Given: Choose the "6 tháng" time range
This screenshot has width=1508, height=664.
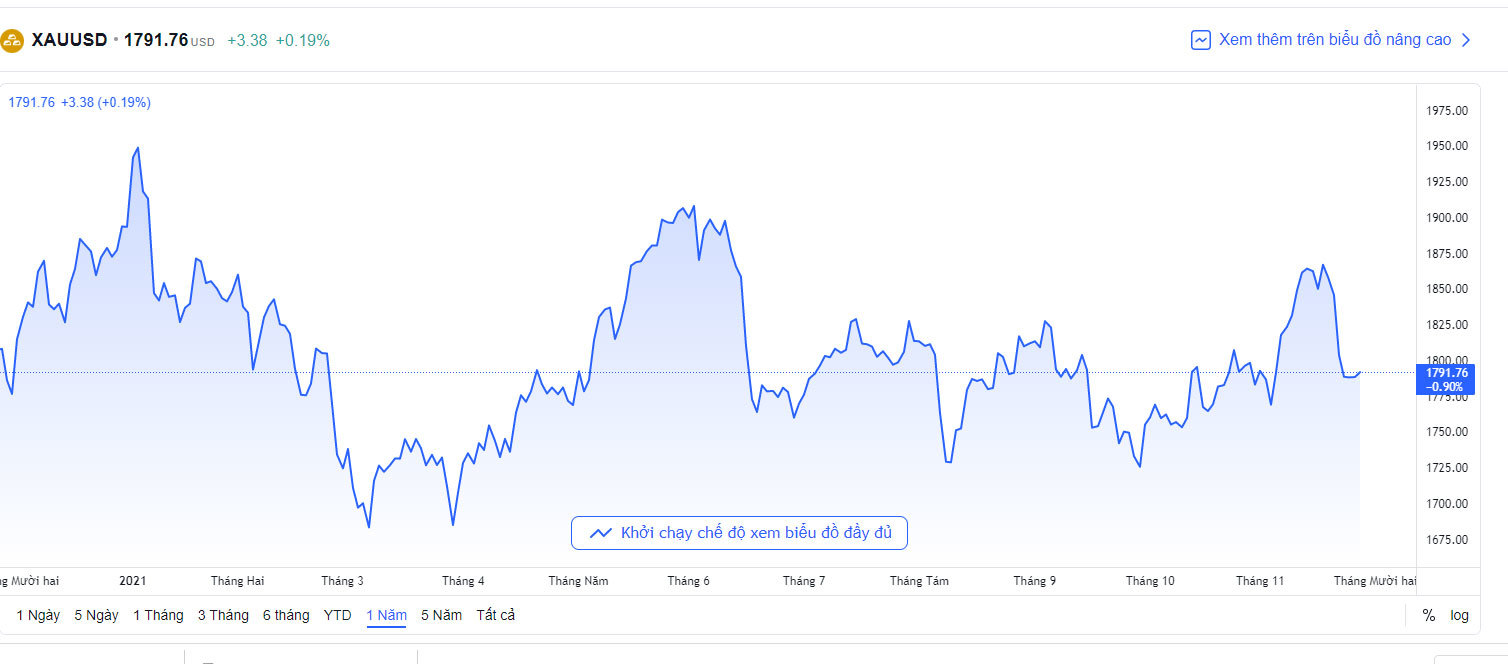Looking at the screenshot, I should (x=286, y=615).
